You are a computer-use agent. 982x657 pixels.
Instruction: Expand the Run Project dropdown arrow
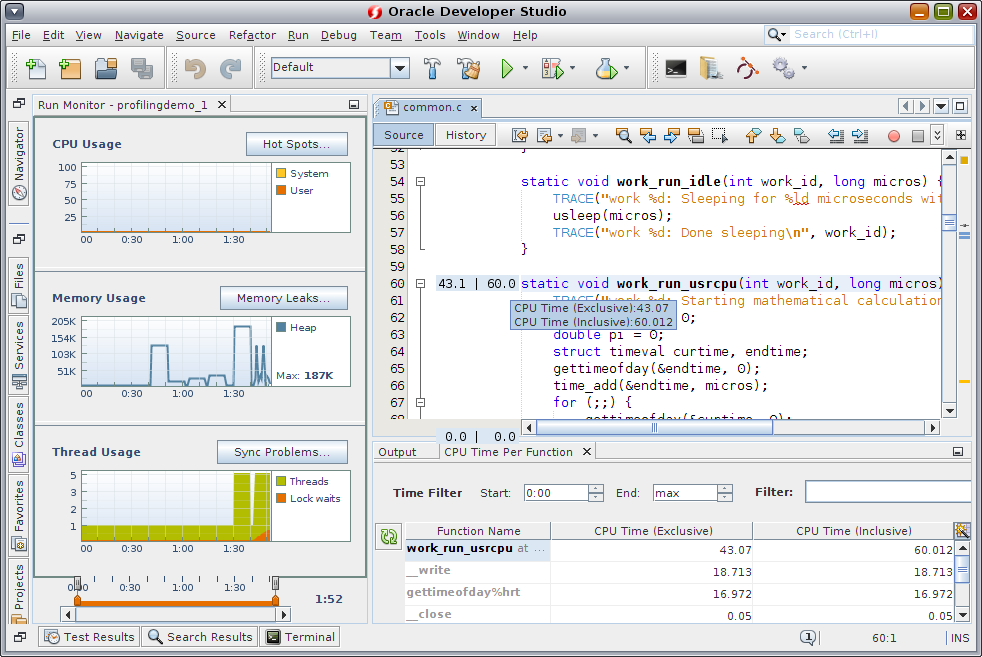(524, 68)
